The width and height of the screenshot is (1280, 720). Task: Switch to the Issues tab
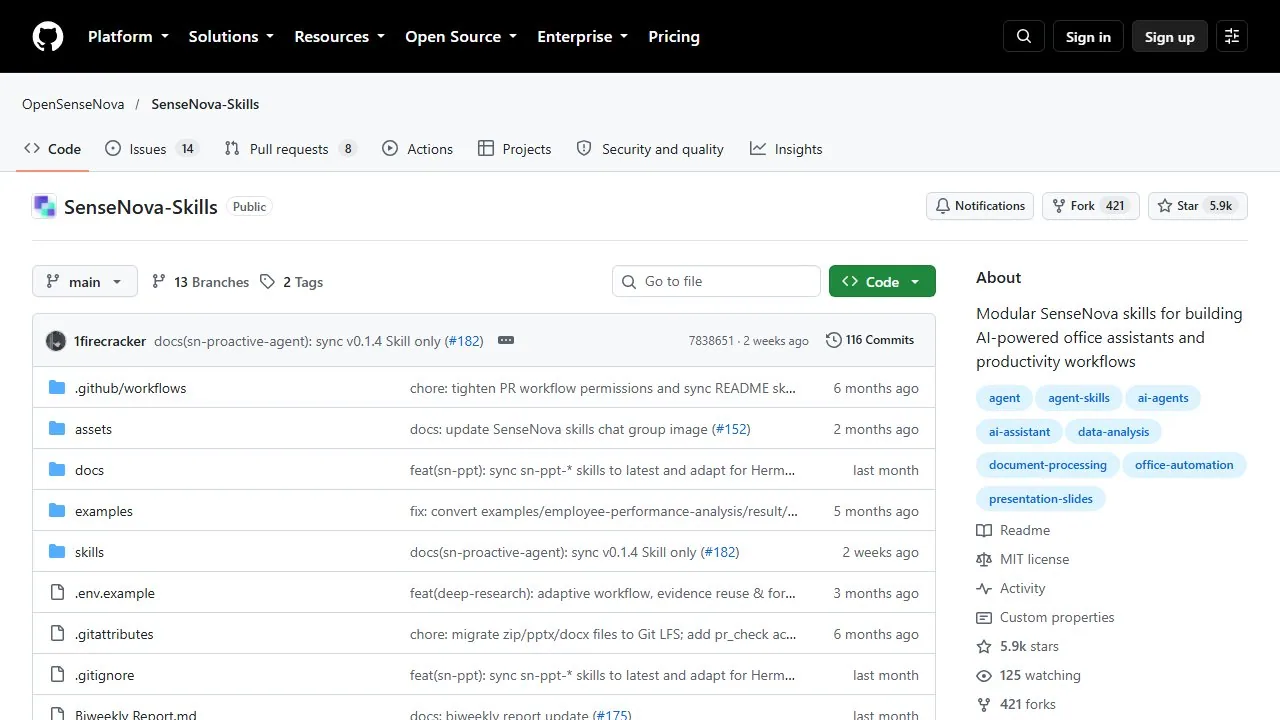[152, 149]
